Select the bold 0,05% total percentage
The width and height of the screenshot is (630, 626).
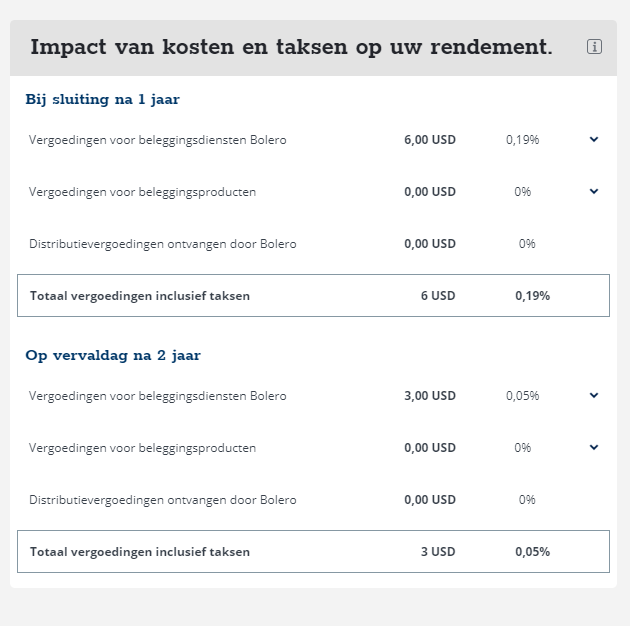click(532, 552)
